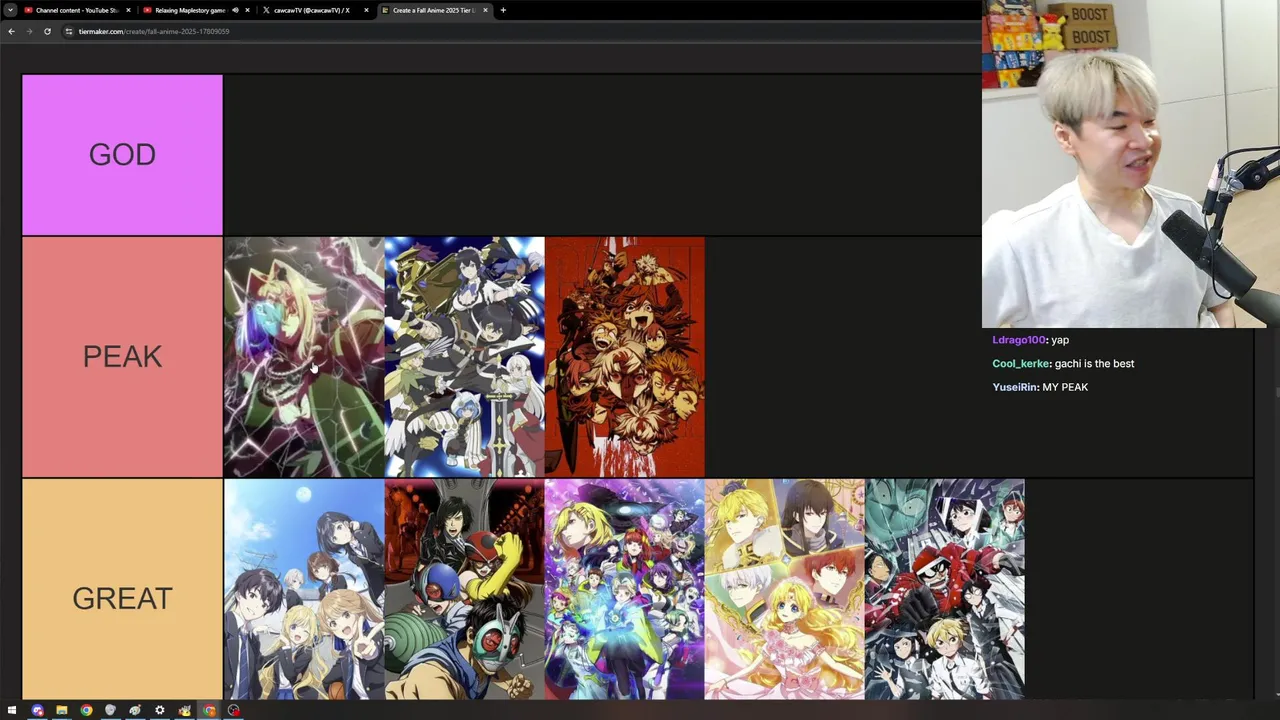Select the giant sword group poster in PEAK
Viewport: 1280px width, 720px height.
(464, 357)
